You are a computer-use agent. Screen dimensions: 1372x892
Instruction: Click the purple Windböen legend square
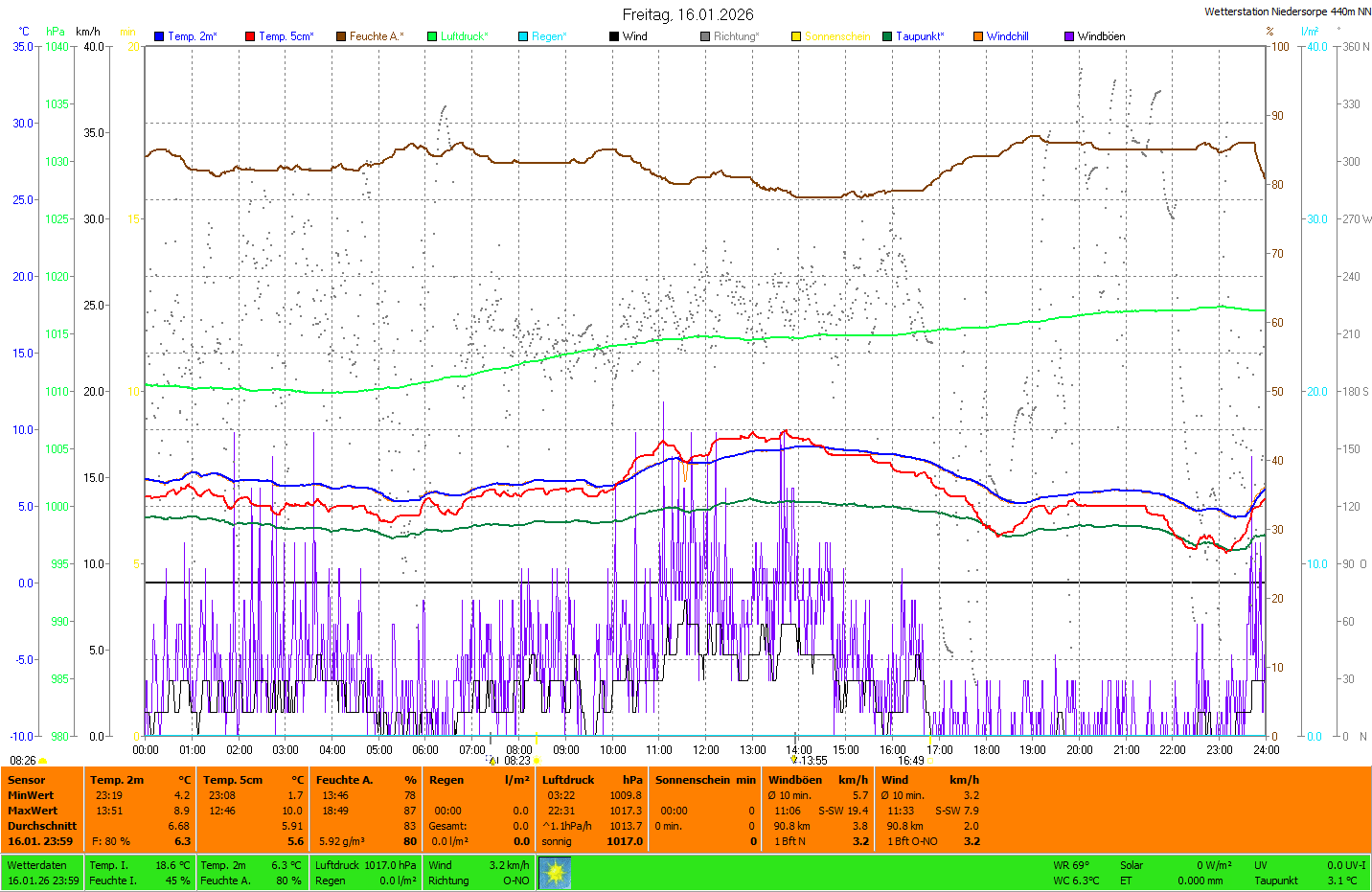(1069, 36)
